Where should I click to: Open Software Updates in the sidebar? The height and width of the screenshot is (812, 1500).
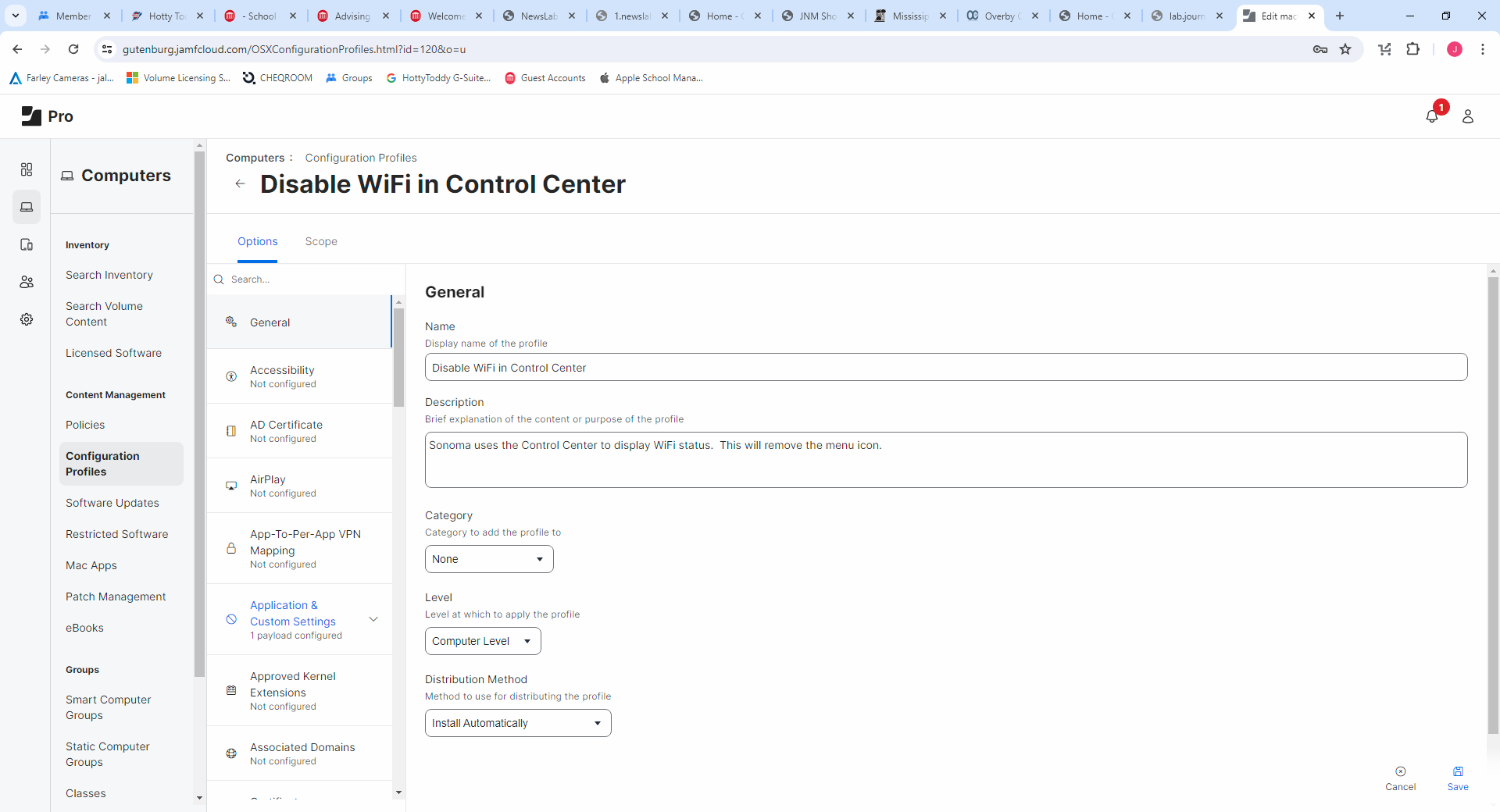112,503
